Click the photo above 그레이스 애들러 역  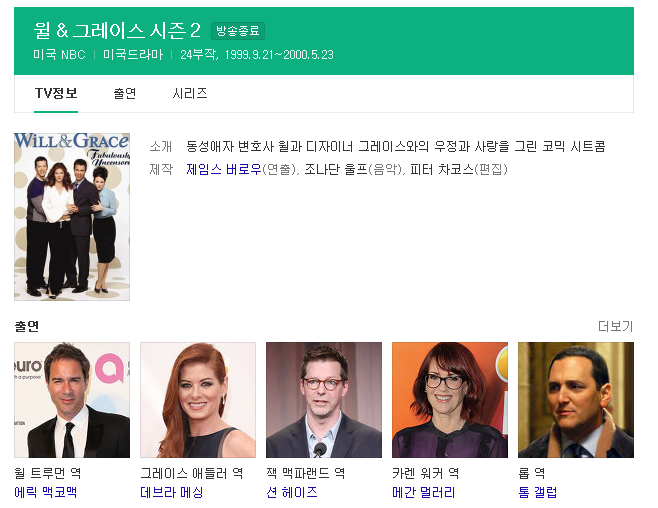point(198,400)
